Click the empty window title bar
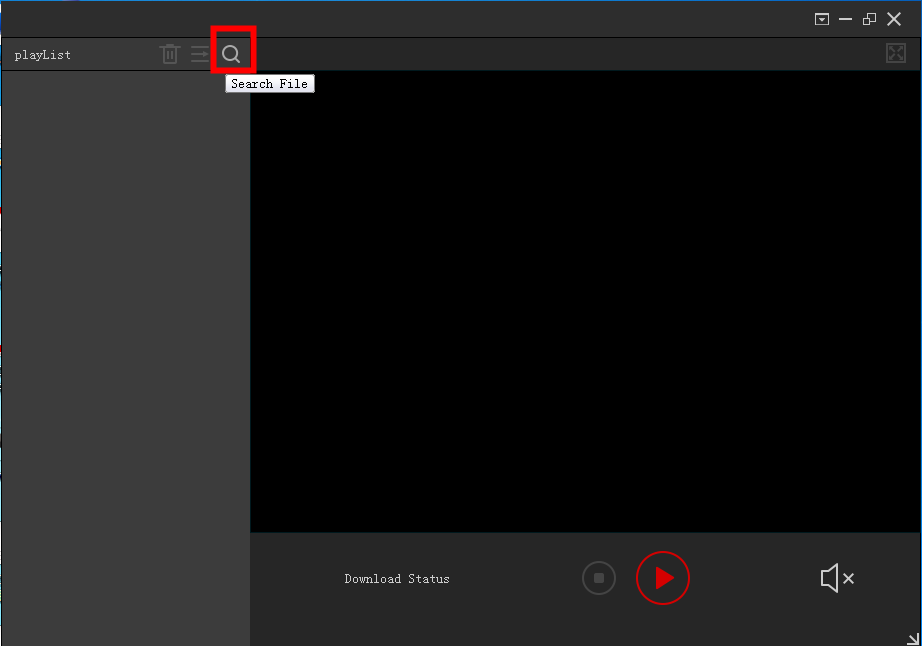 tap(400, 19)
